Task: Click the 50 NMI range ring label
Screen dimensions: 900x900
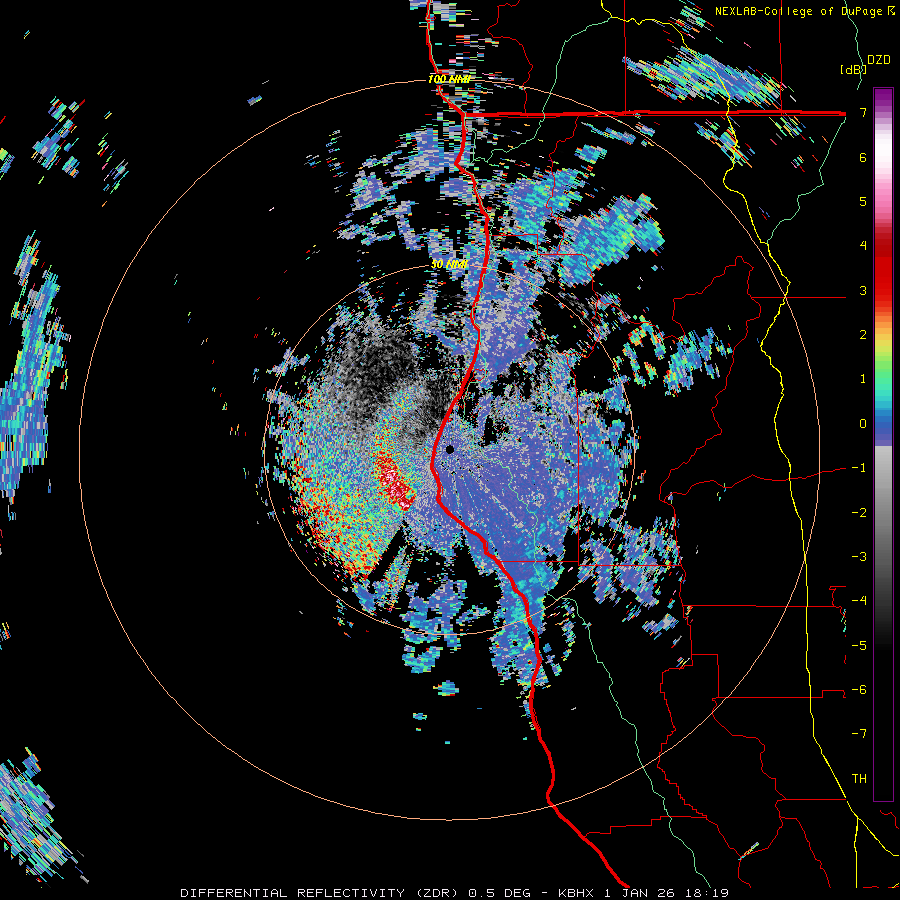Action: click(449, 264)
